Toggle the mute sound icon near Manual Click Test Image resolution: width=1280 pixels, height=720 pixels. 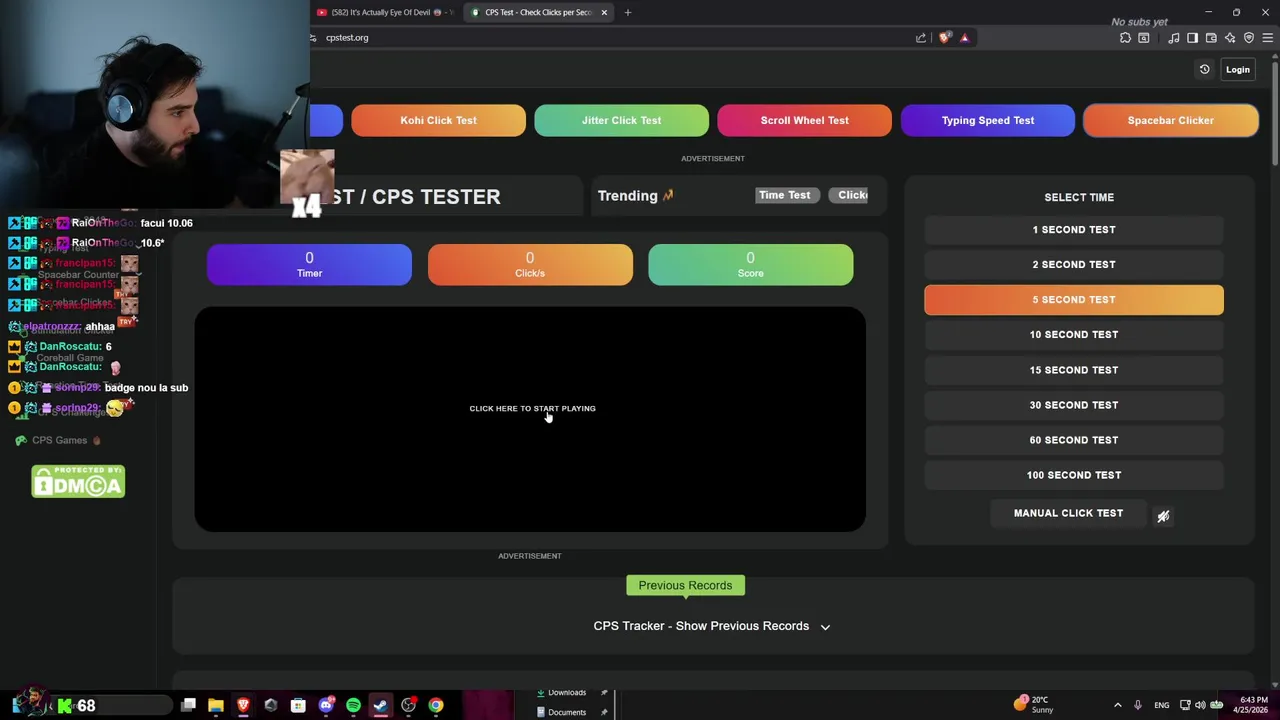(x=1163, y=516)
